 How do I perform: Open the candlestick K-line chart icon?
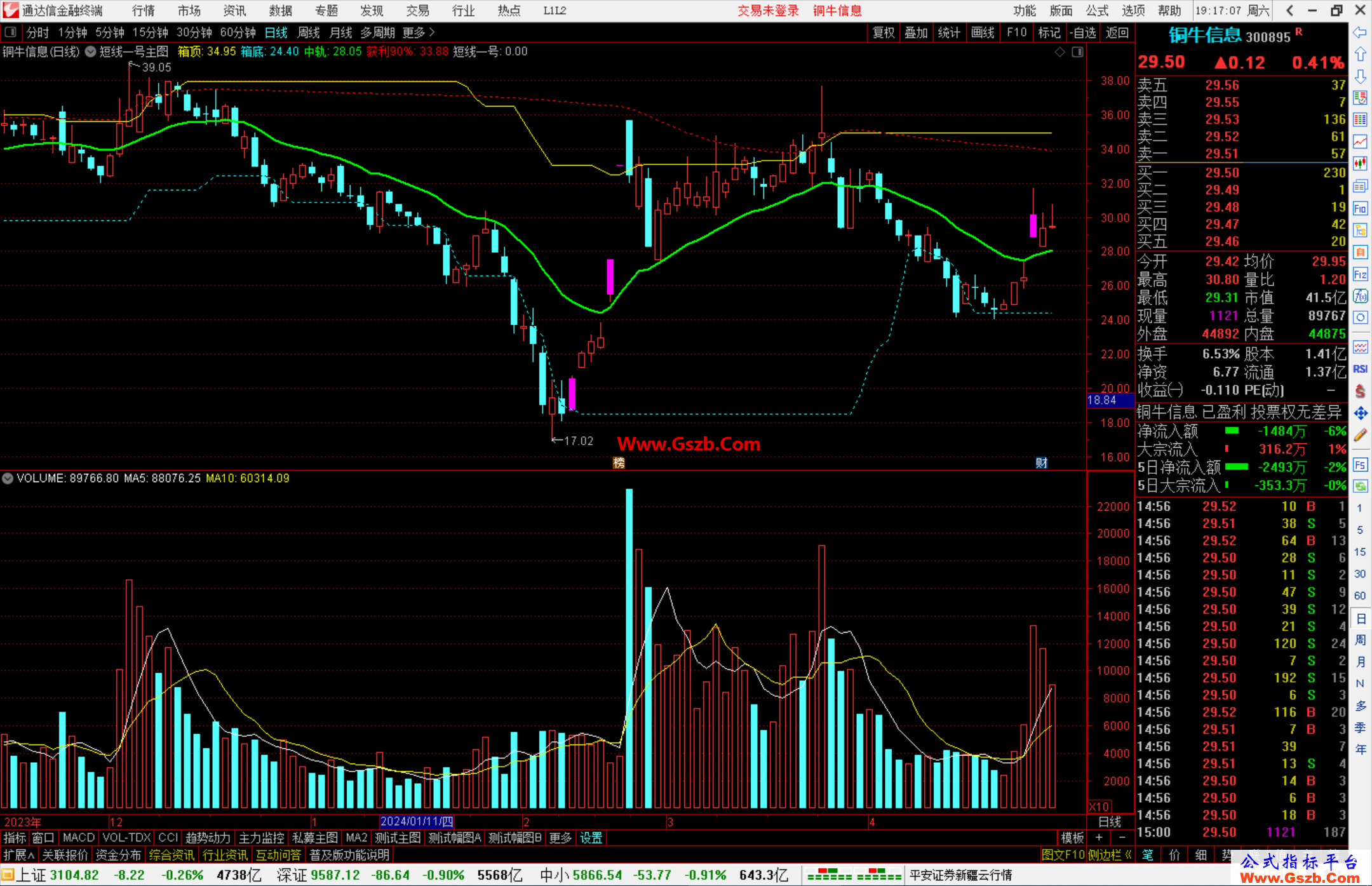tap(1360, 164)
